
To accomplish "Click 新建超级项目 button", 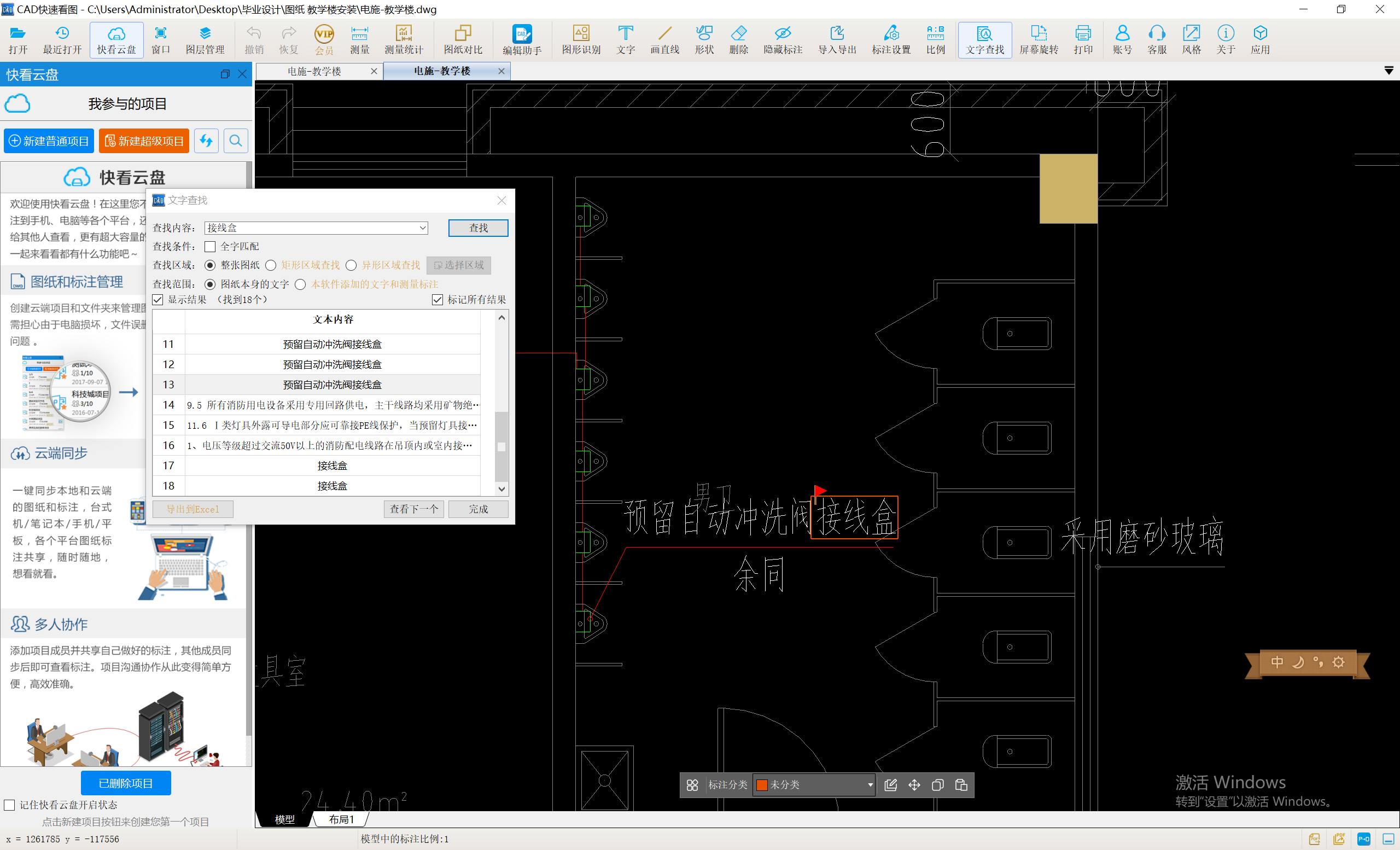I will point(144,141).
